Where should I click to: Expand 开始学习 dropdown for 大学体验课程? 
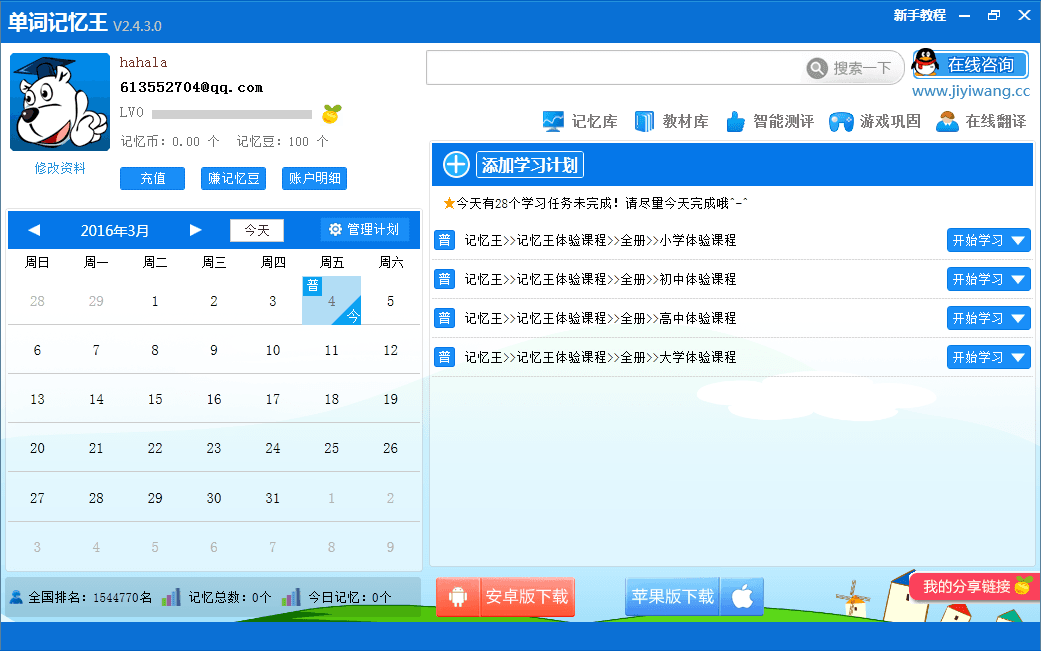pos(1018,357)
